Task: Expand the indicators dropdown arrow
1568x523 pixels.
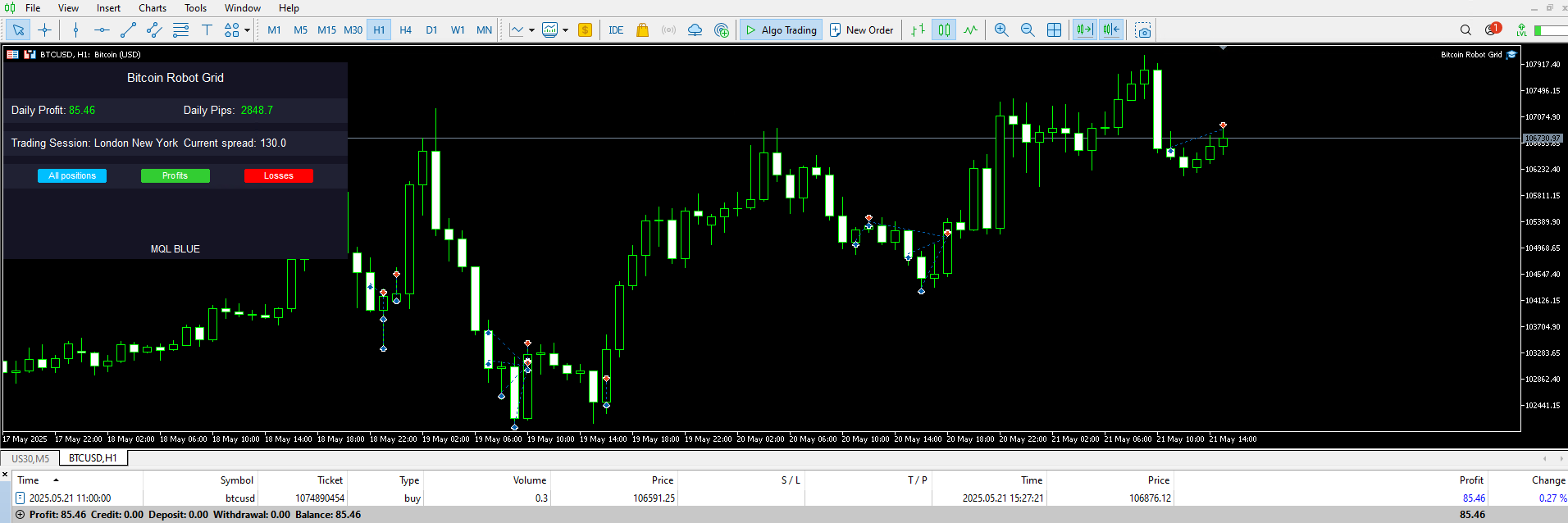Action: pos(531,30)
